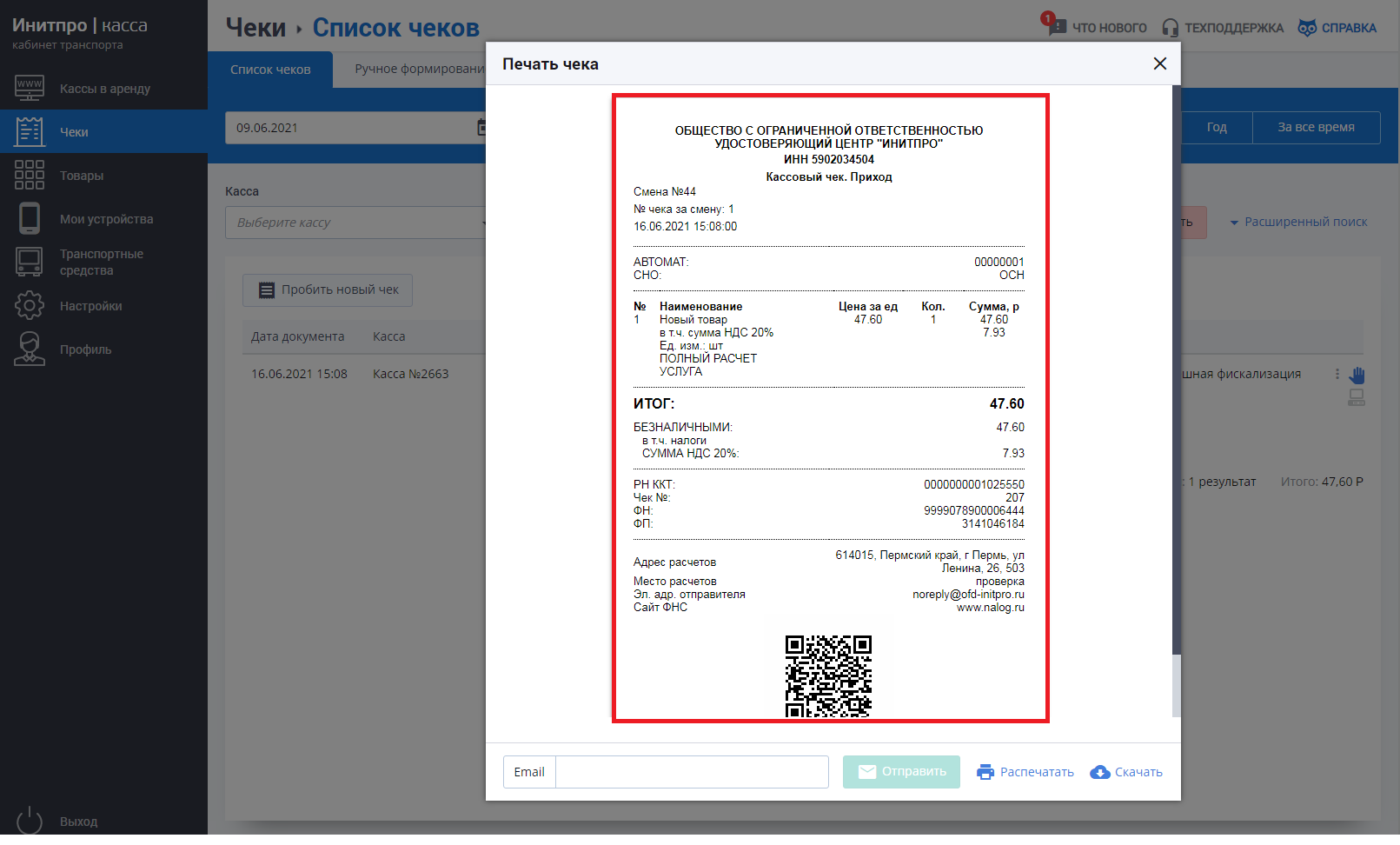This screenshot has width=1400, height=845.
Task: Click the ТЕХПОДДЕРЖКА headset icon
Action: 1171,28
